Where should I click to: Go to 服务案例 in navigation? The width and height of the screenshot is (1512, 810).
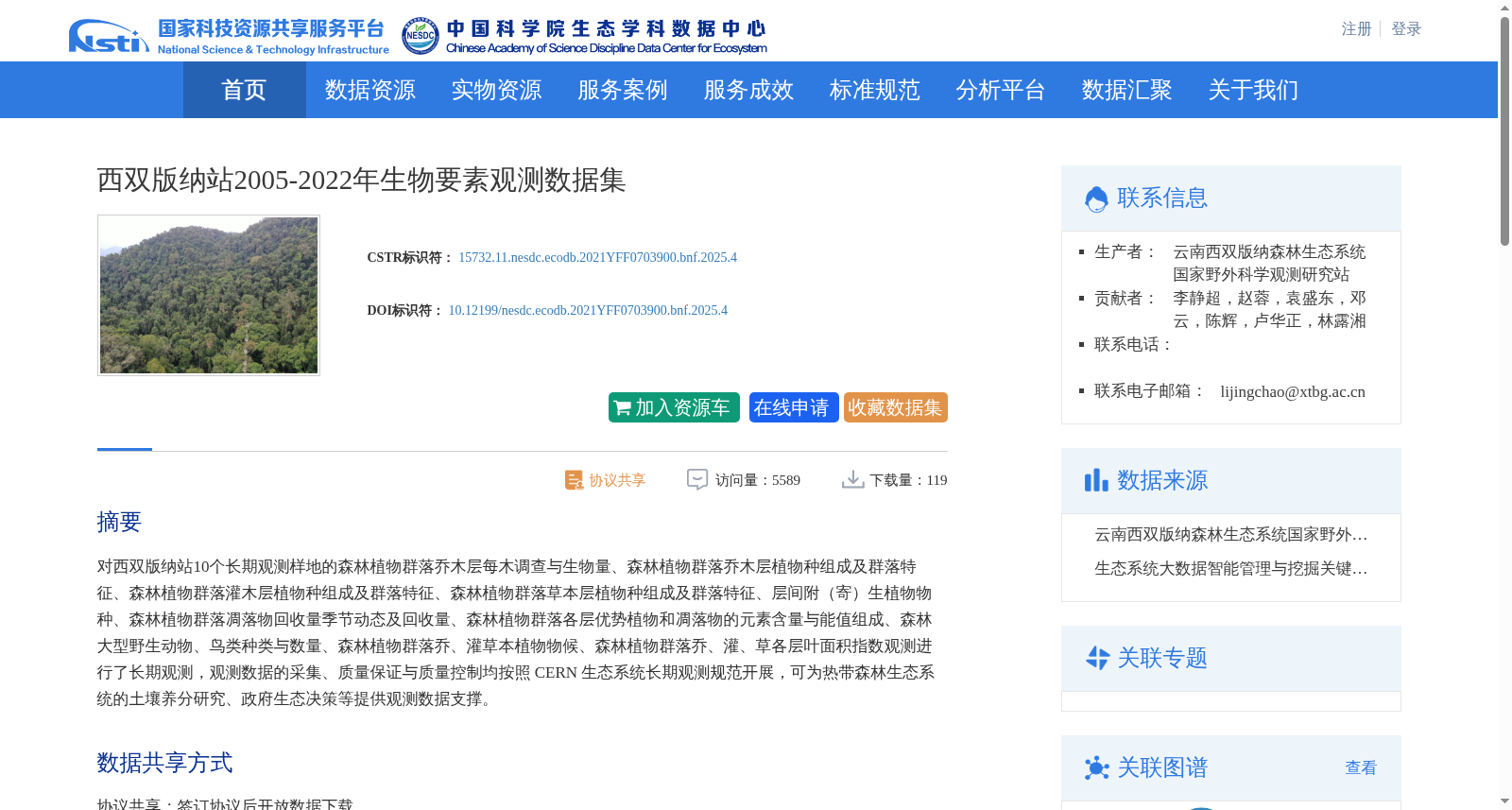623,90
